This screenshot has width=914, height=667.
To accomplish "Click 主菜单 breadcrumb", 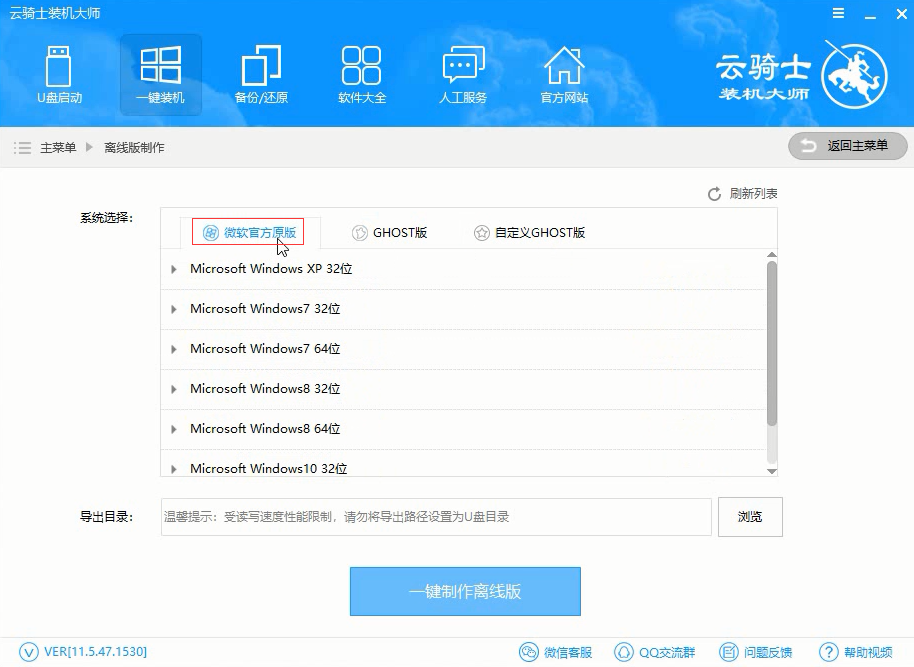I will 58,148.
